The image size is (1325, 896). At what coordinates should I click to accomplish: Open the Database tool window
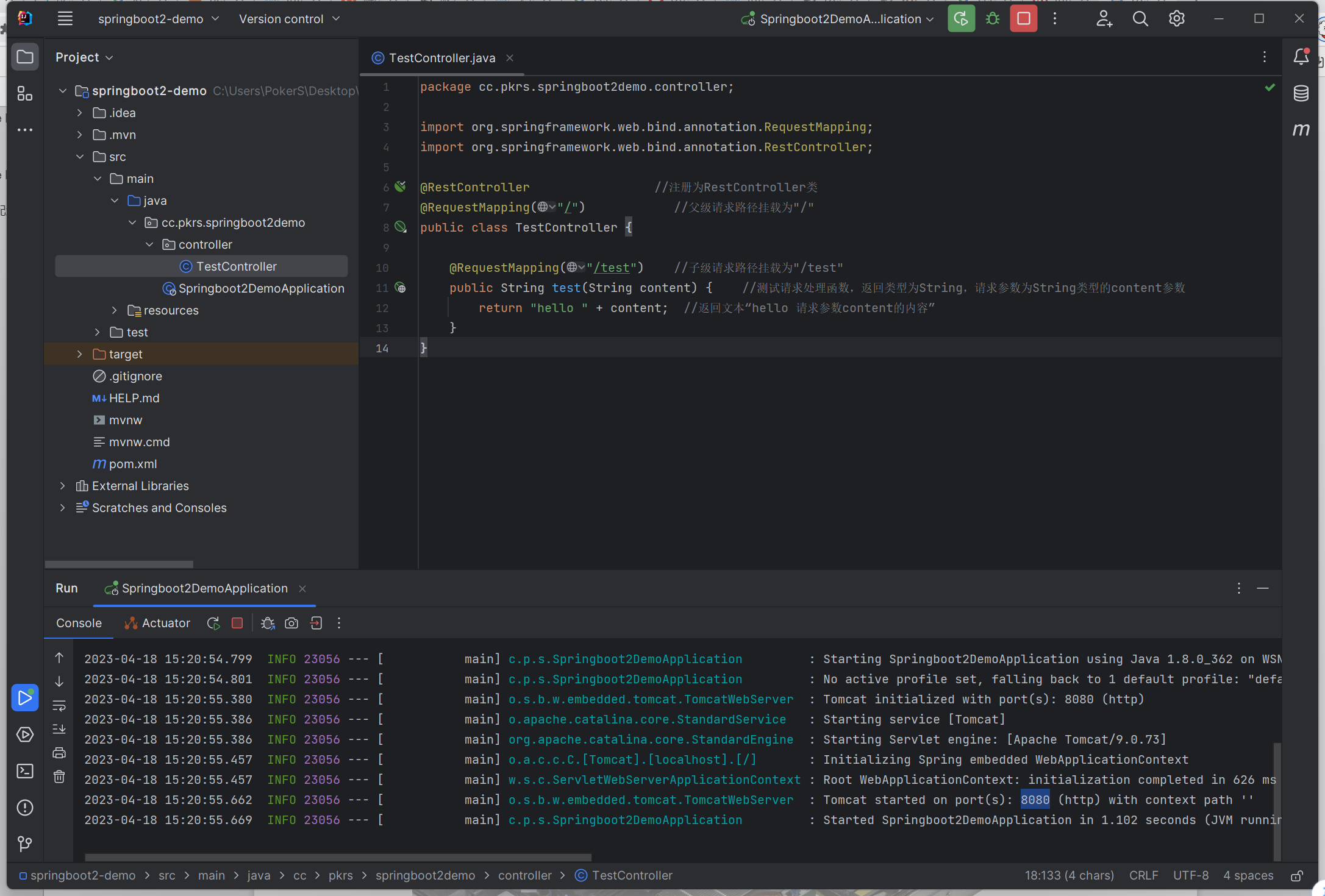1301,93
